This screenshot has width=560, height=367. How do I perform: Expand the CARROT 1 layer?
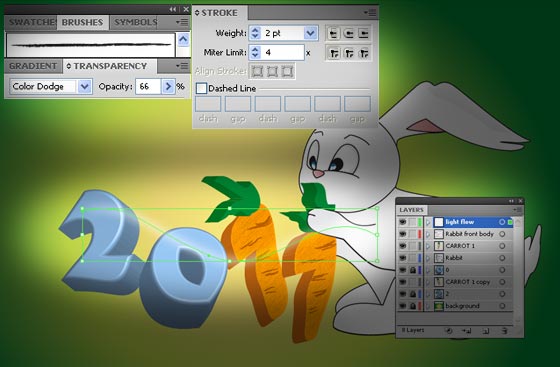pyautogui.click(x=428, y=246)
